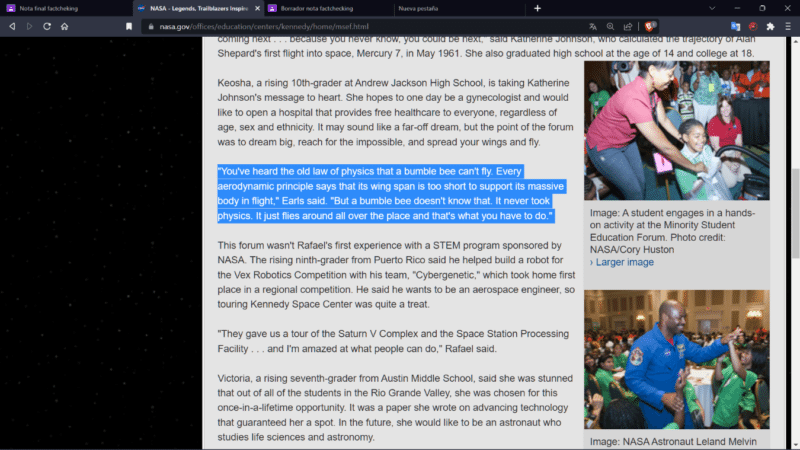Click the astronaut Leland Melvin photo
The width and height of the screenshot is (800, 450).
pyautogui.click(x=676, y=360)
